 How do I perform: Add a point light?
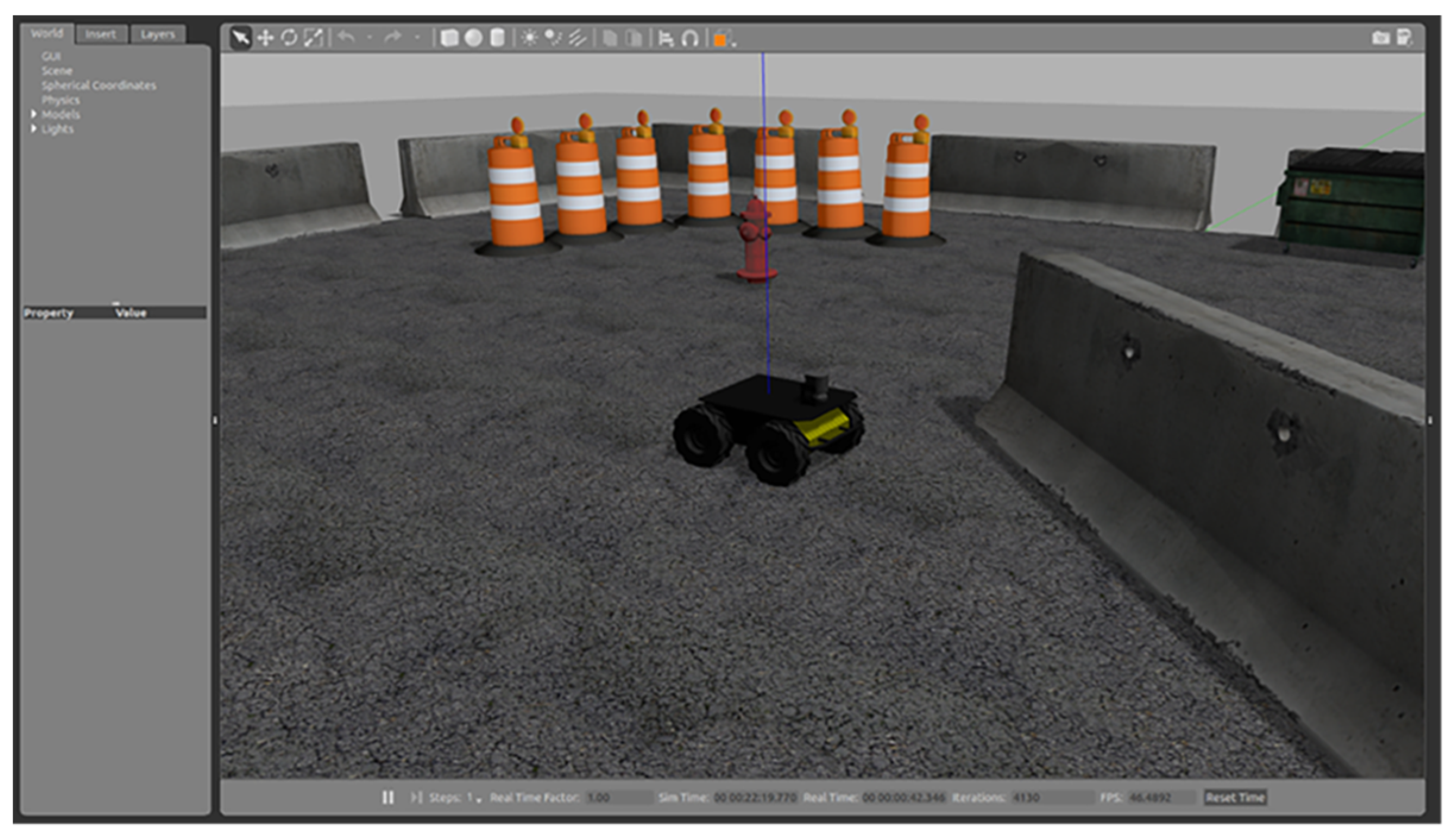point(529,39)
